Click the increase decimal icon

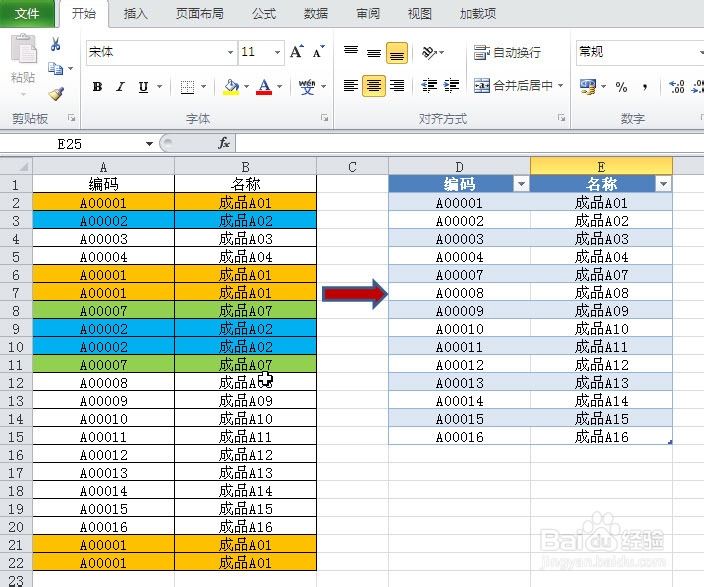click(677, 86)
